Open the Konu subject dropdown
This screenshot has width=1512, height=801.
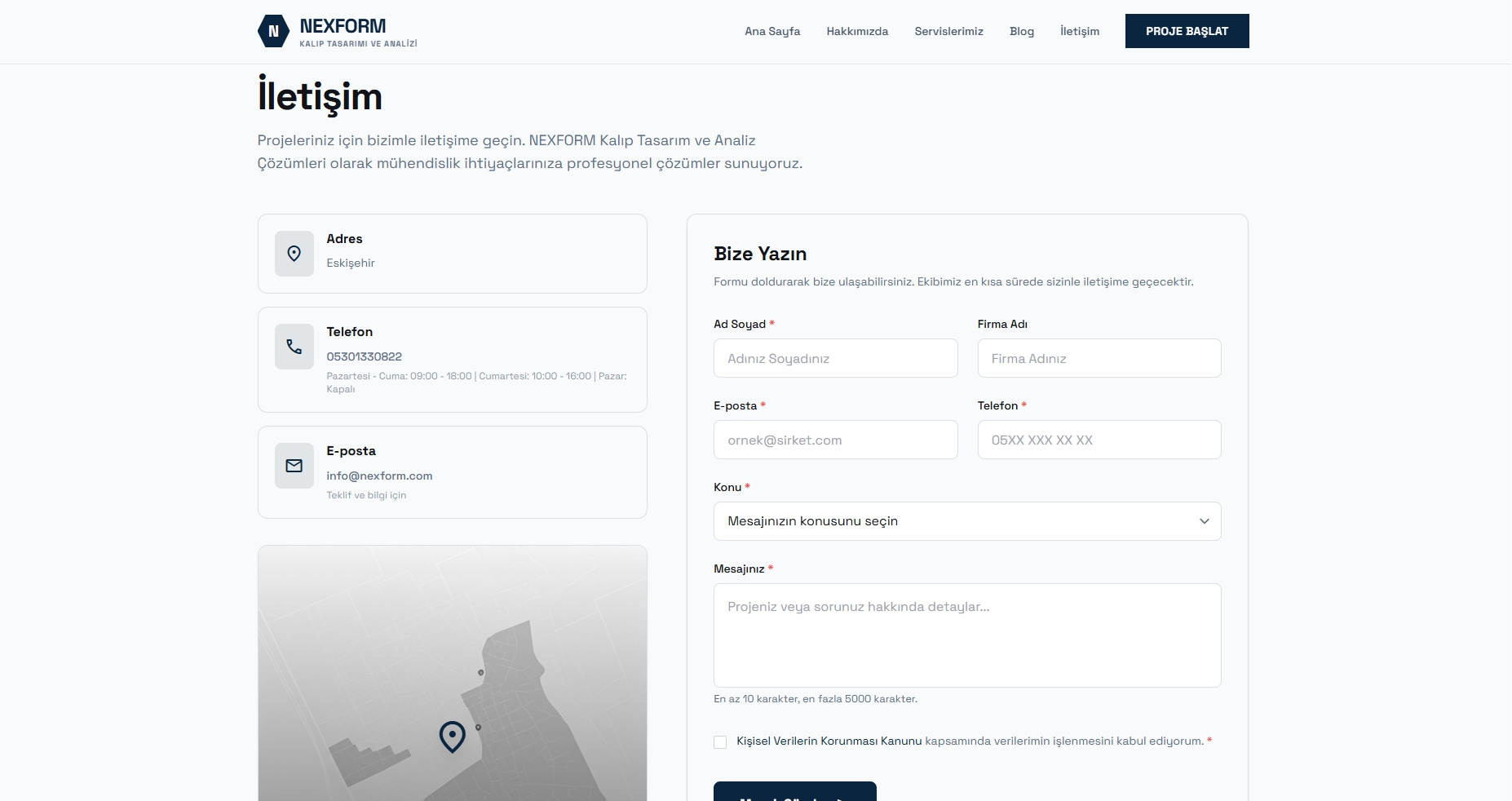(966, 521)
